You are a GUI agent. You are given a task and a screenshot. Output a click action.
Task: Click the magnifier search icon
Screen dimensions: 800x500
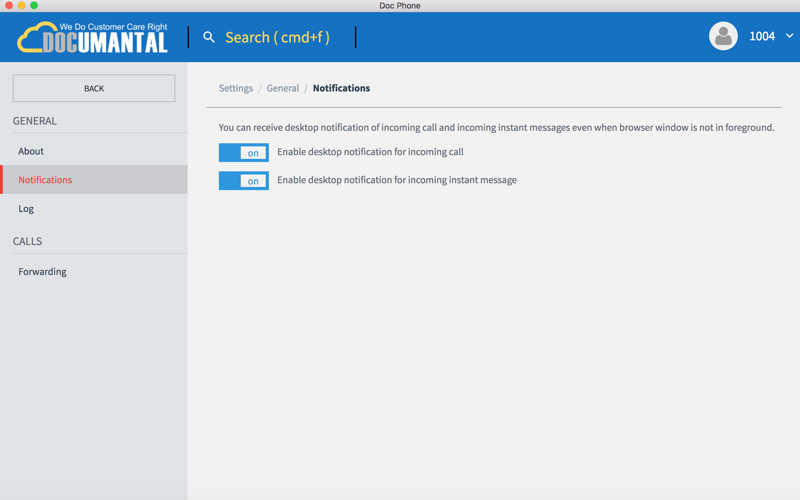click(x=209, y=37)
